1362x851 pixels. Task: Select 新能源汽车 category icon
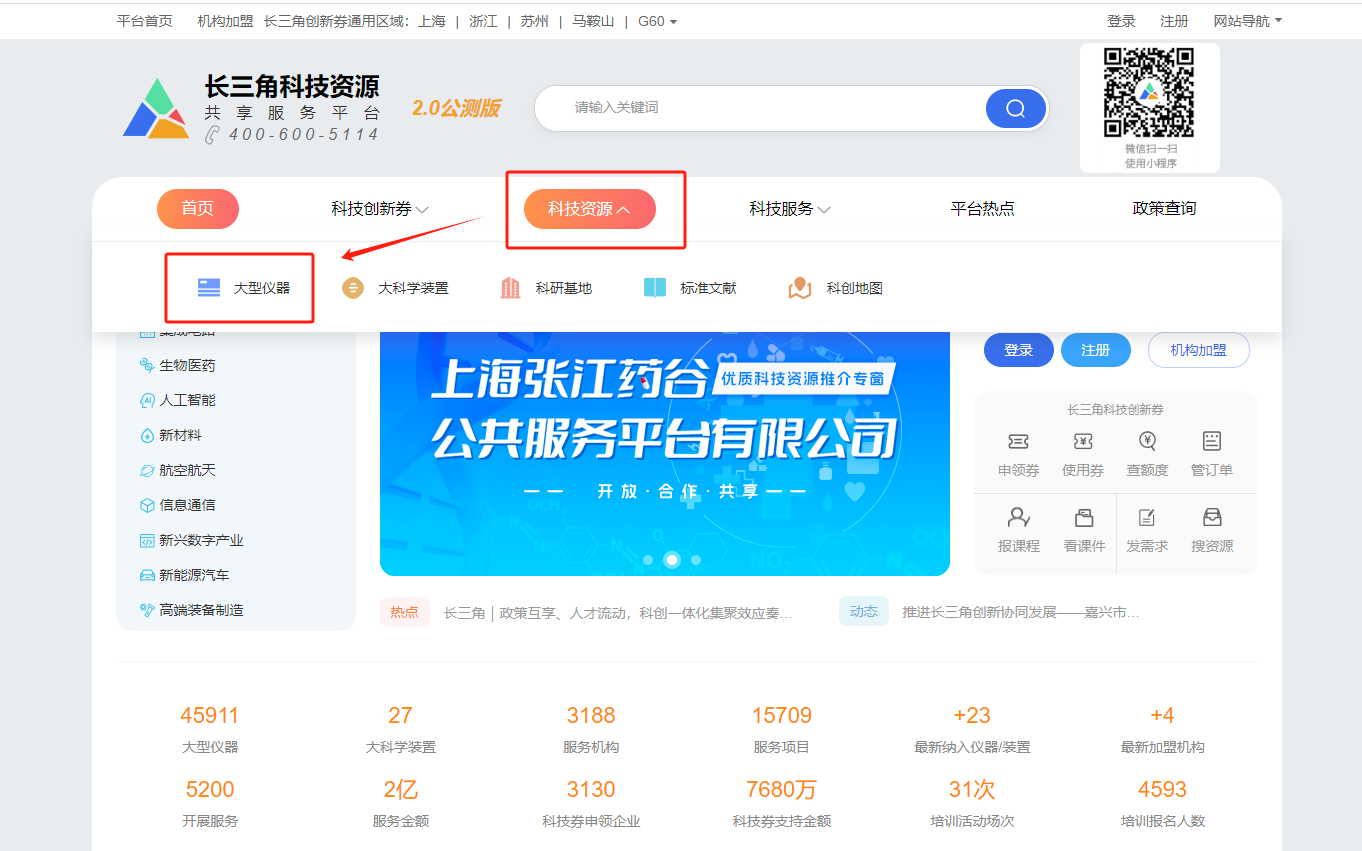pyautogui.click(x=147, y=575)
